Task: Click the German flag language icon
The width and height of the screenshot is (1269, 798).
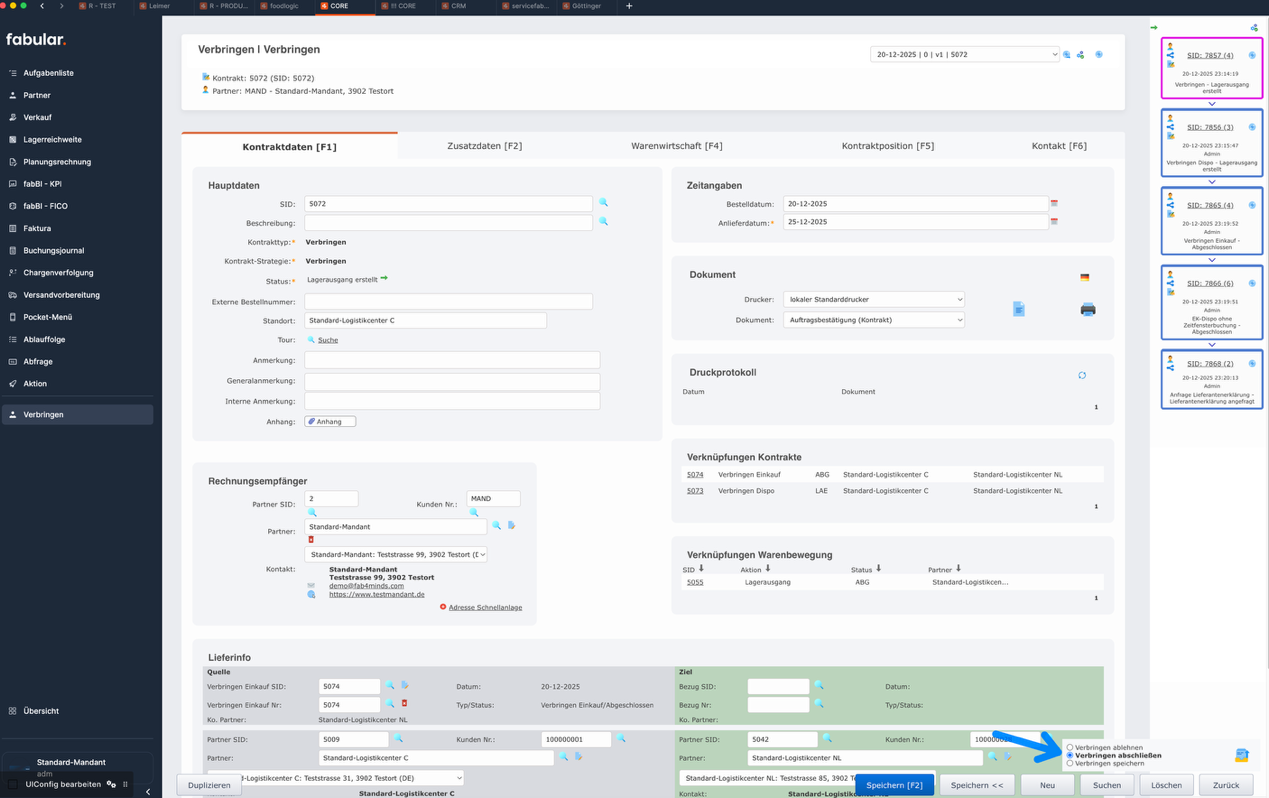Action: pyautogui.click(x=1084, y=277)
